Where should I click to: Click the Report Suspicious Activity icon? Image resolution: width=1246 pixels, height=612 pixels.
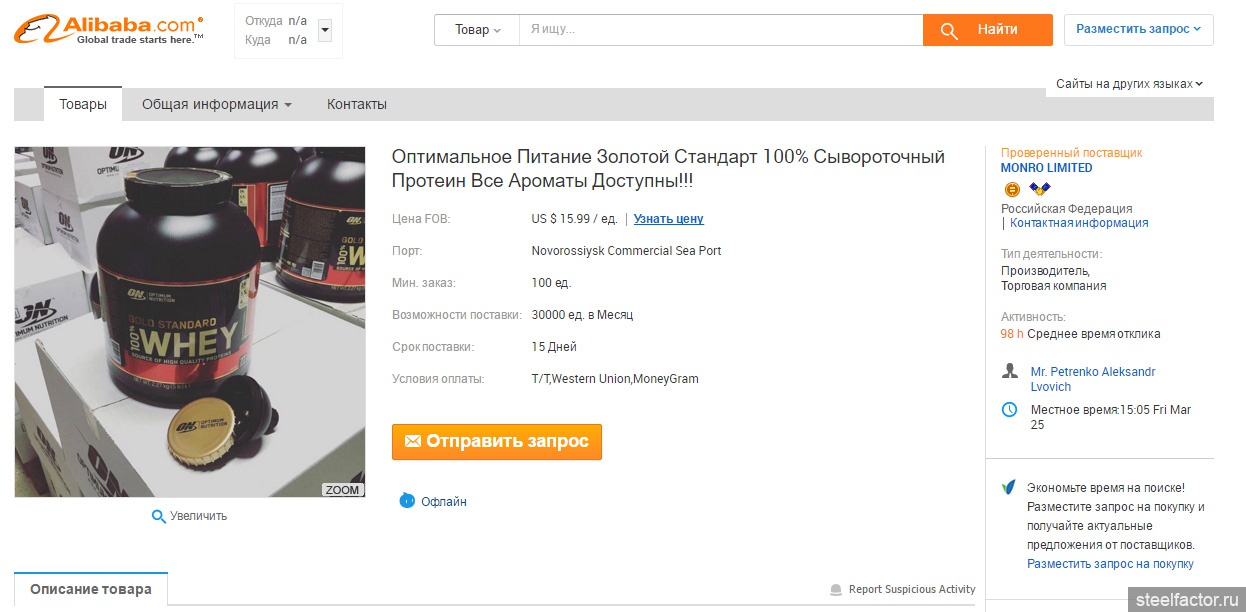tap(836, 590)
